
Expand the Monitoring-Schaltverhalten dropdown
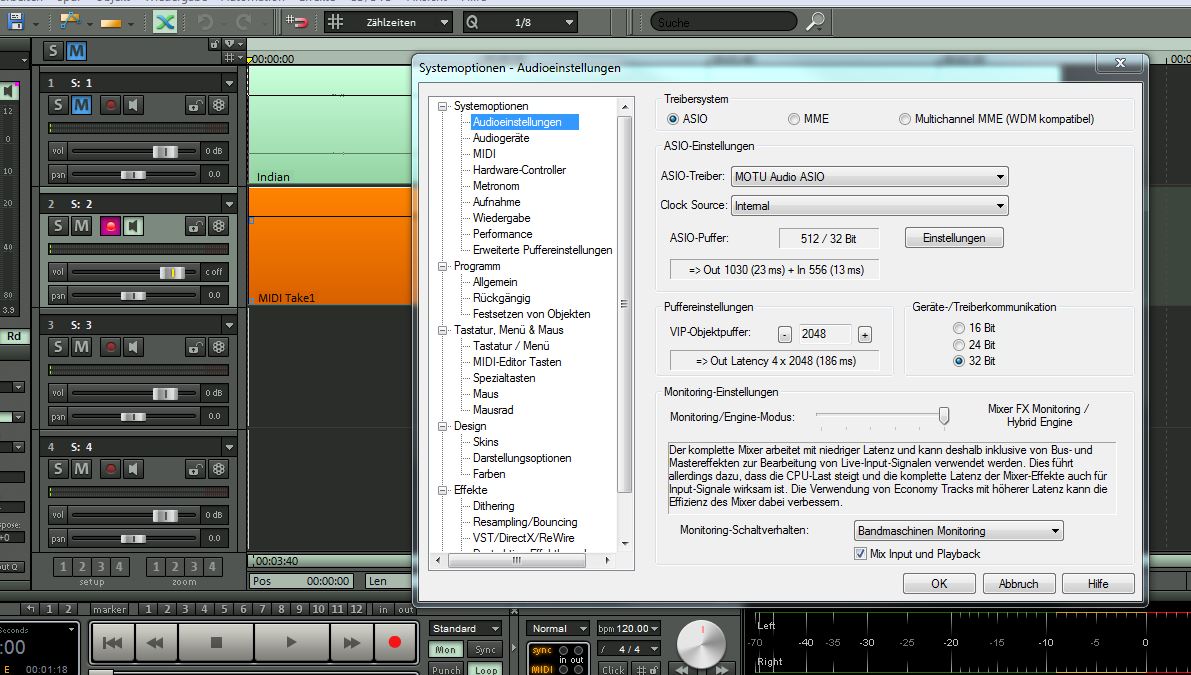pyautogui.click(x=958, y=531)
